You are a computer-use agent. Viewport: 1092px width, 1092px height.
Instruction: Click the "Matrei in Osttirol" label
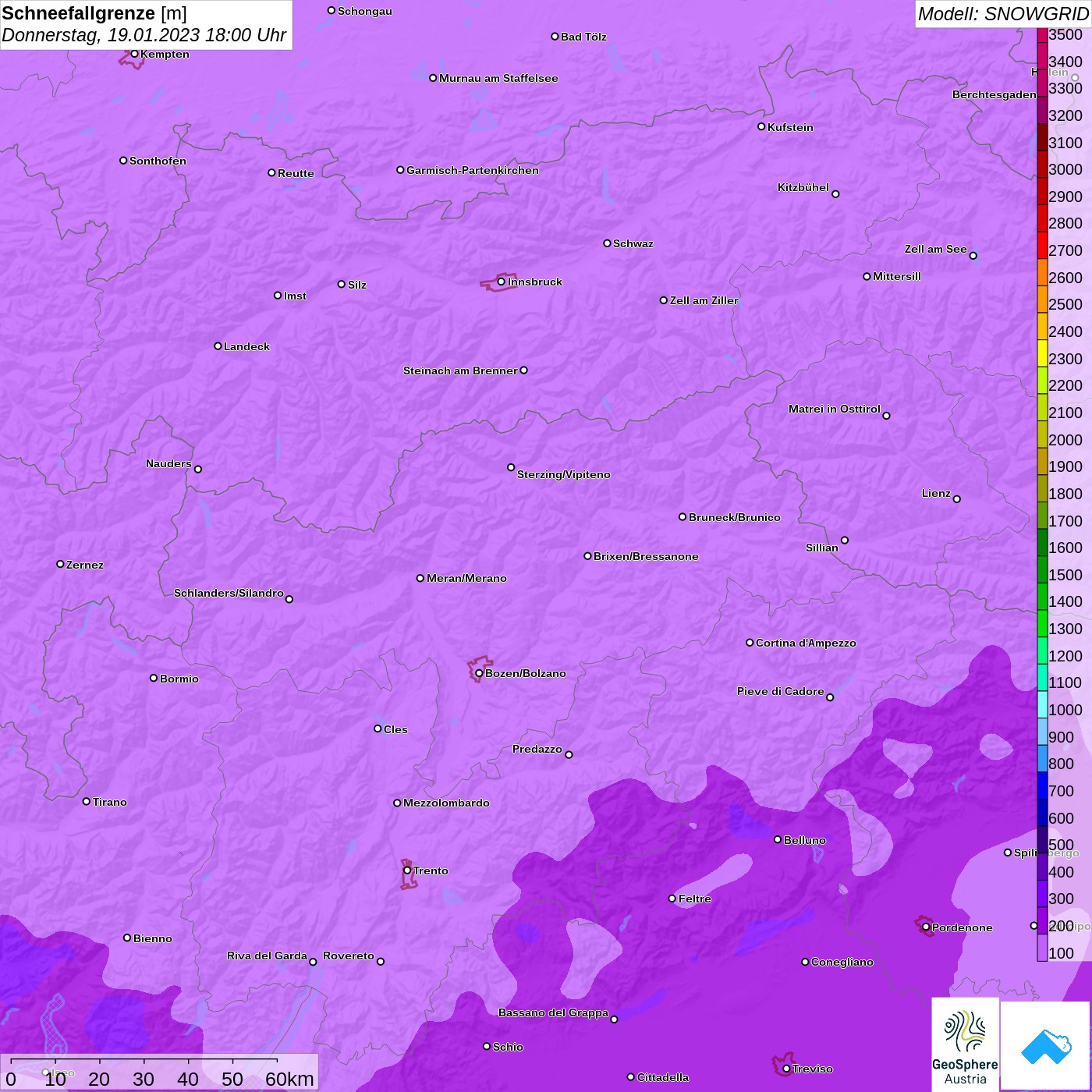(x=835, y=409)
